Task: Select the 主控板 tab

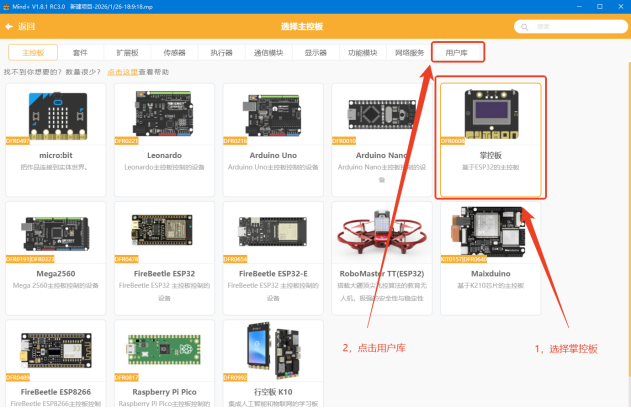Action: click(33, 53)
